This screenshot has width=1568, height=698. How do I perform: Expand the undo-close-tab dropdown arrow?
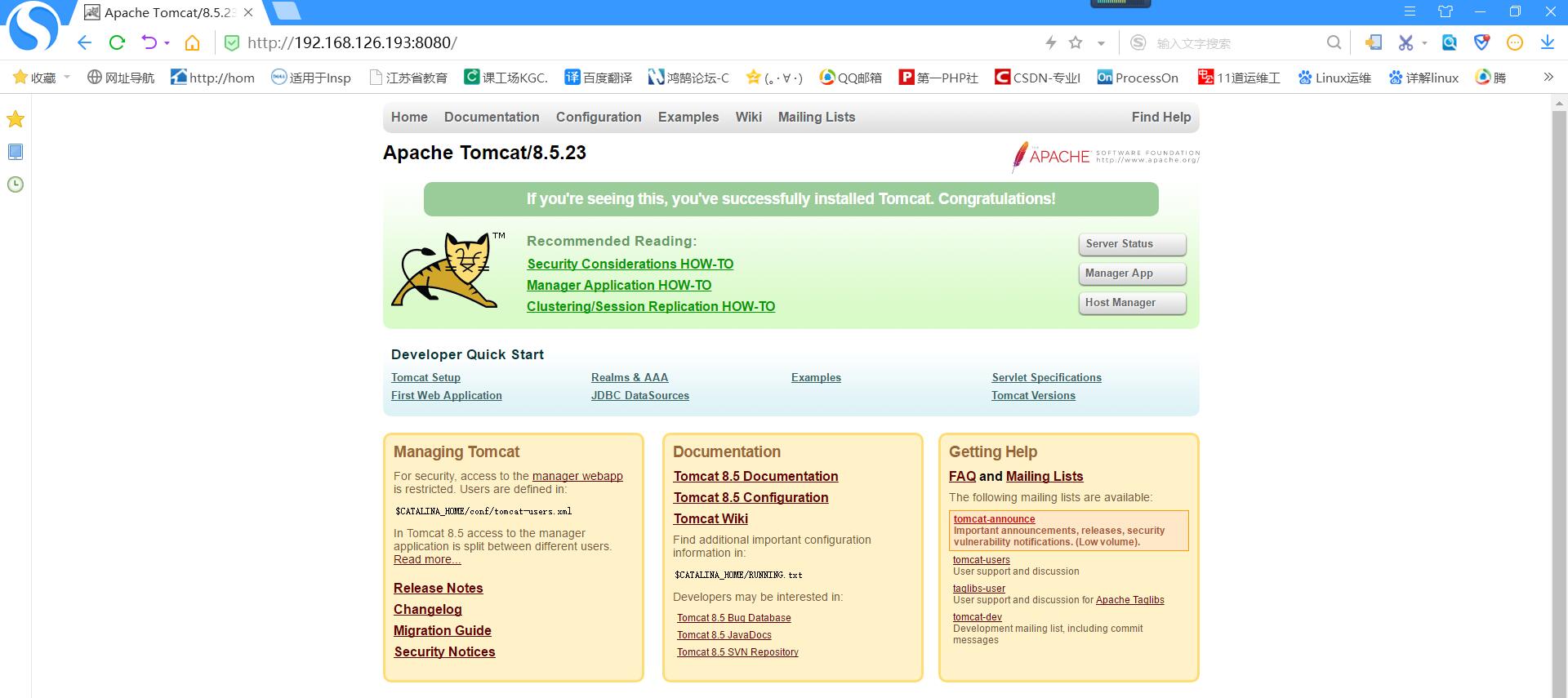(167, 43)
